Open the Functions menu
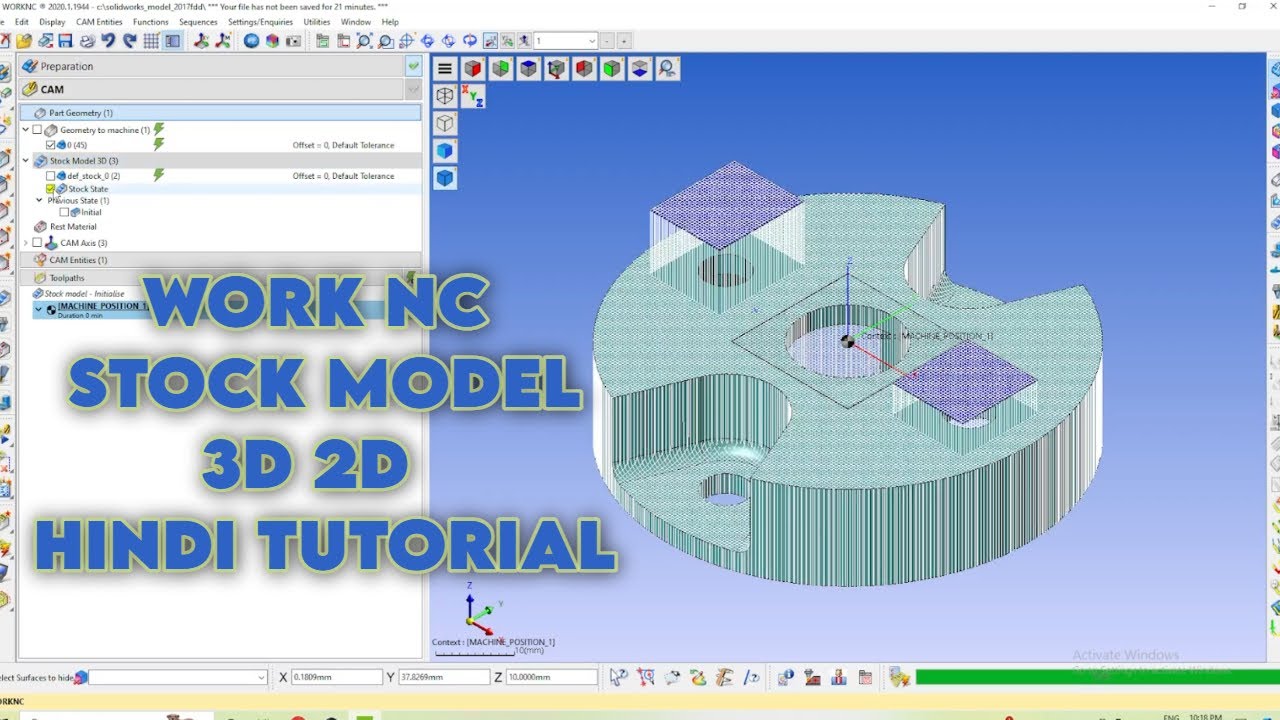 (x=151, y=21)
